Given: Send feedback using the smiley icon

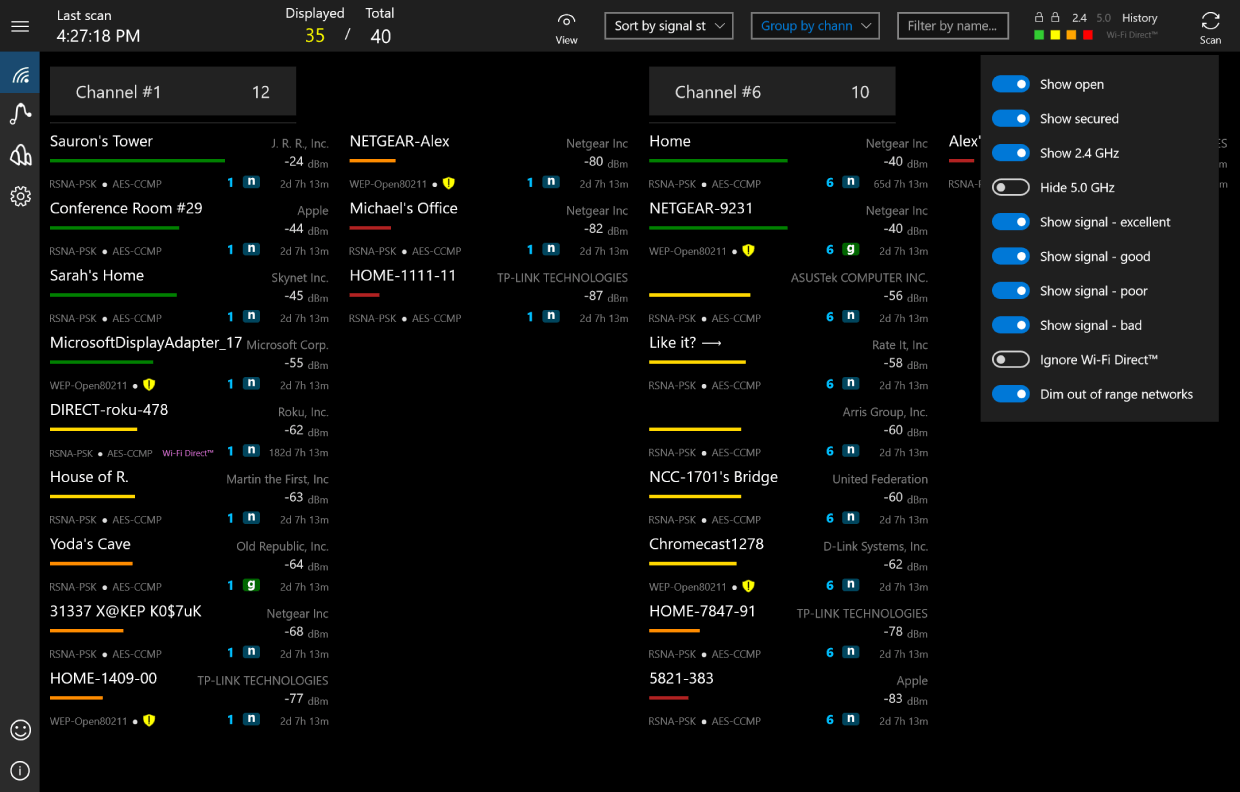Looking at the screenshot, I should point(20,730).
